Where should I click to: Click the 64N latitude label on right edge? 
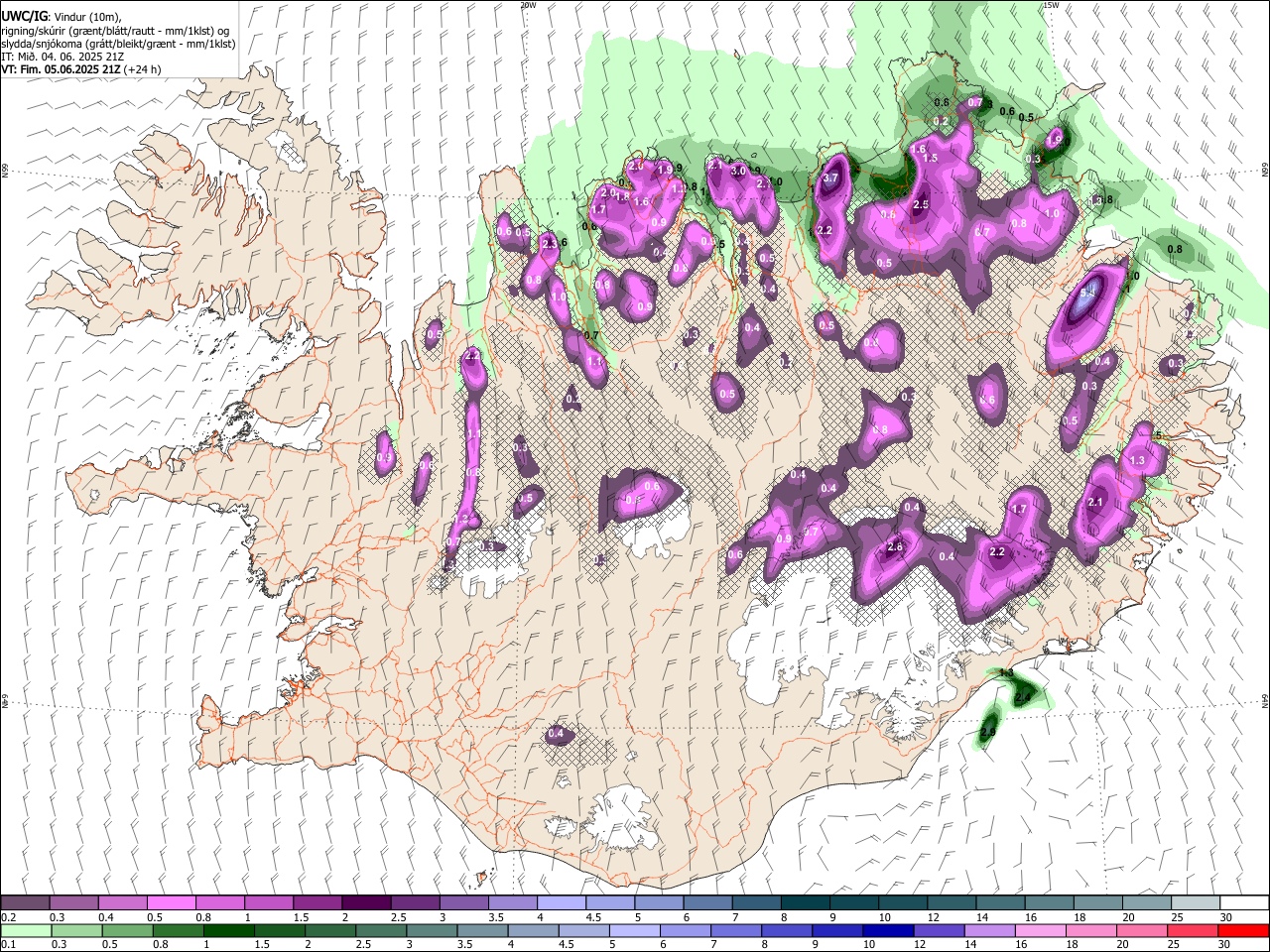click(1265, 700)
